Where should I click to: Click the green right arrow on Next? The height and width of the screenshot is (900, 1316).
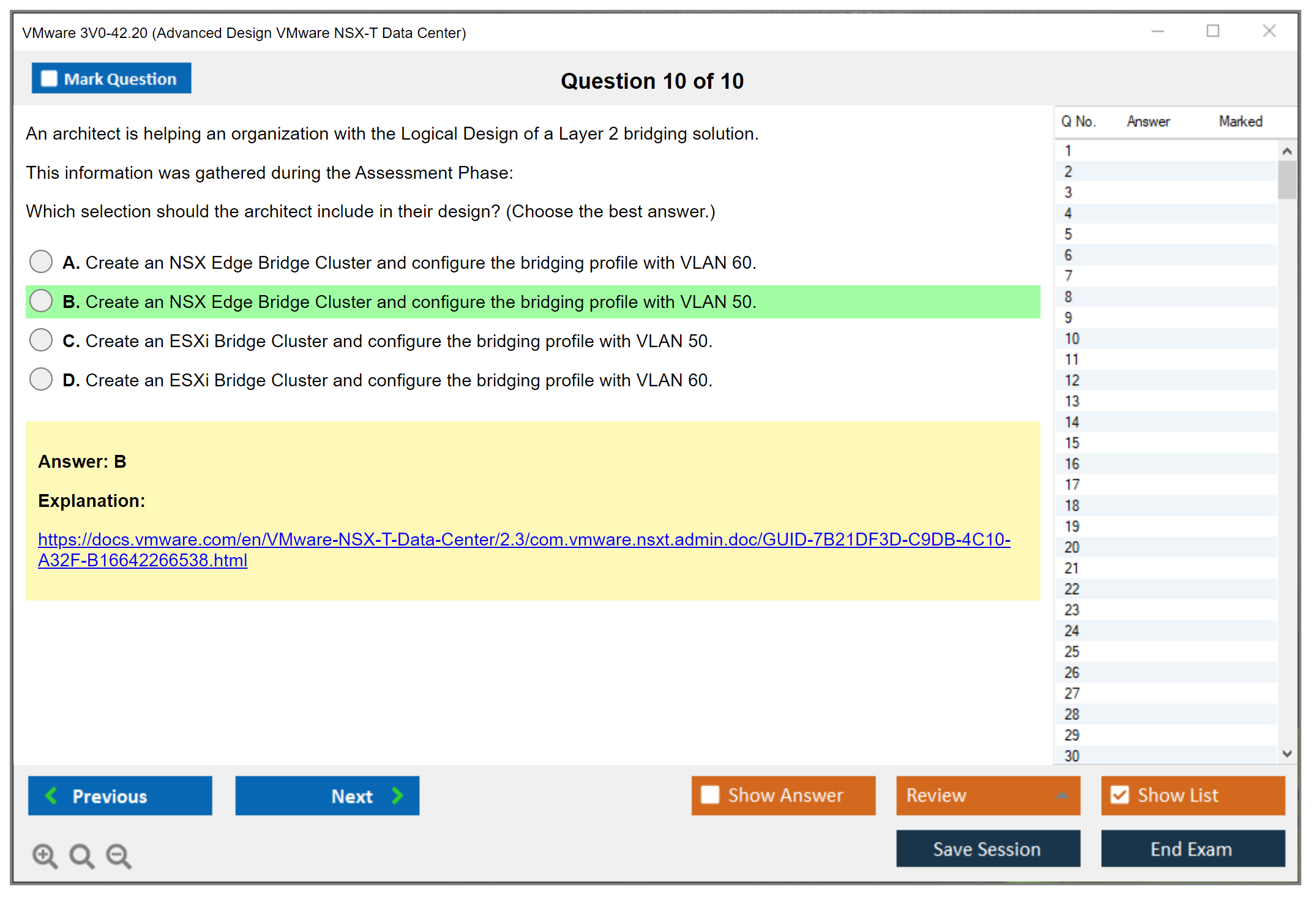click(x=397, y=795)
